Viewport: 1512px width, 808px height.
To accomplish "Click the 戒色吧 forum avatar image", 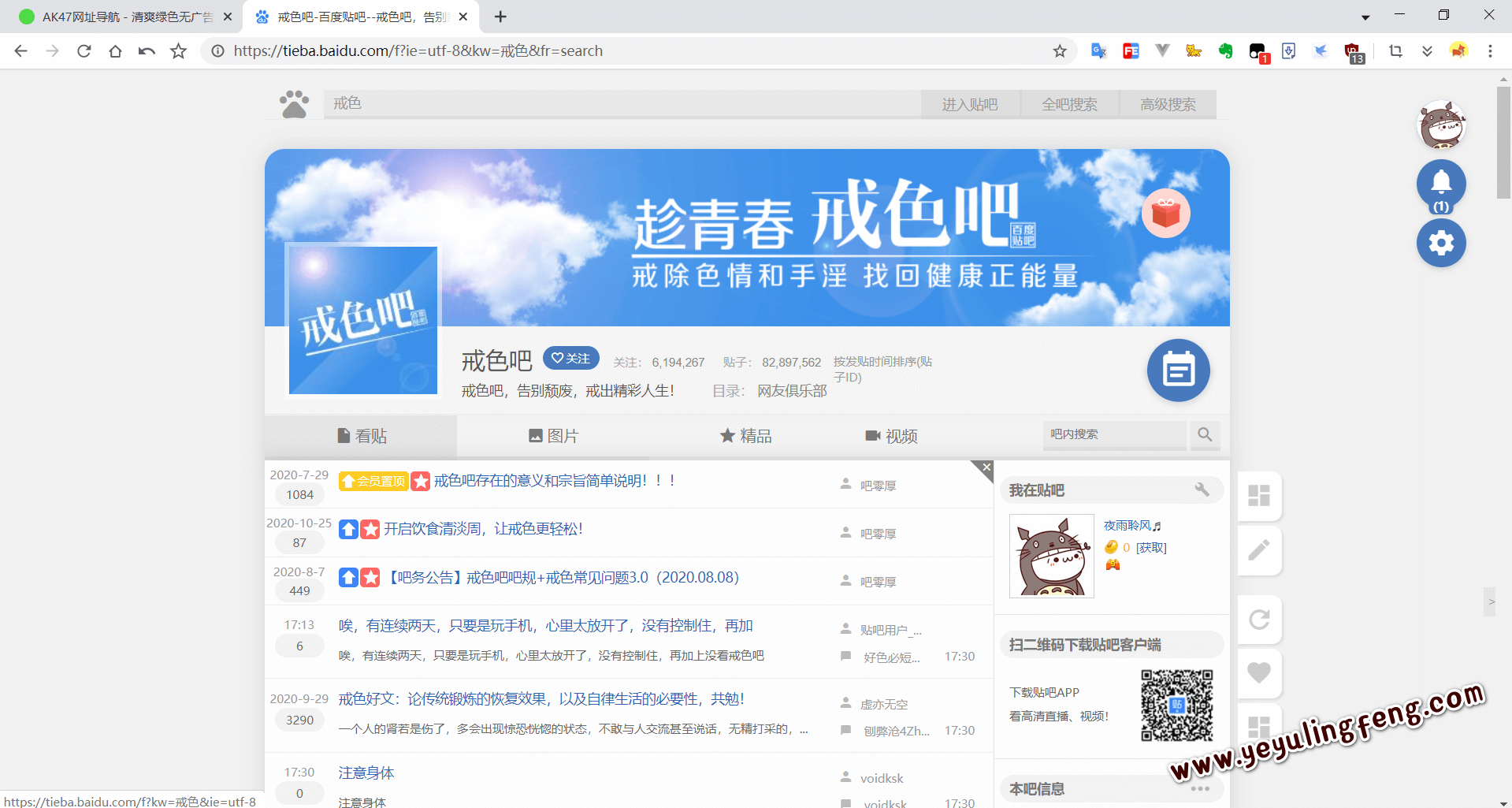I will (x=363, y=321).
